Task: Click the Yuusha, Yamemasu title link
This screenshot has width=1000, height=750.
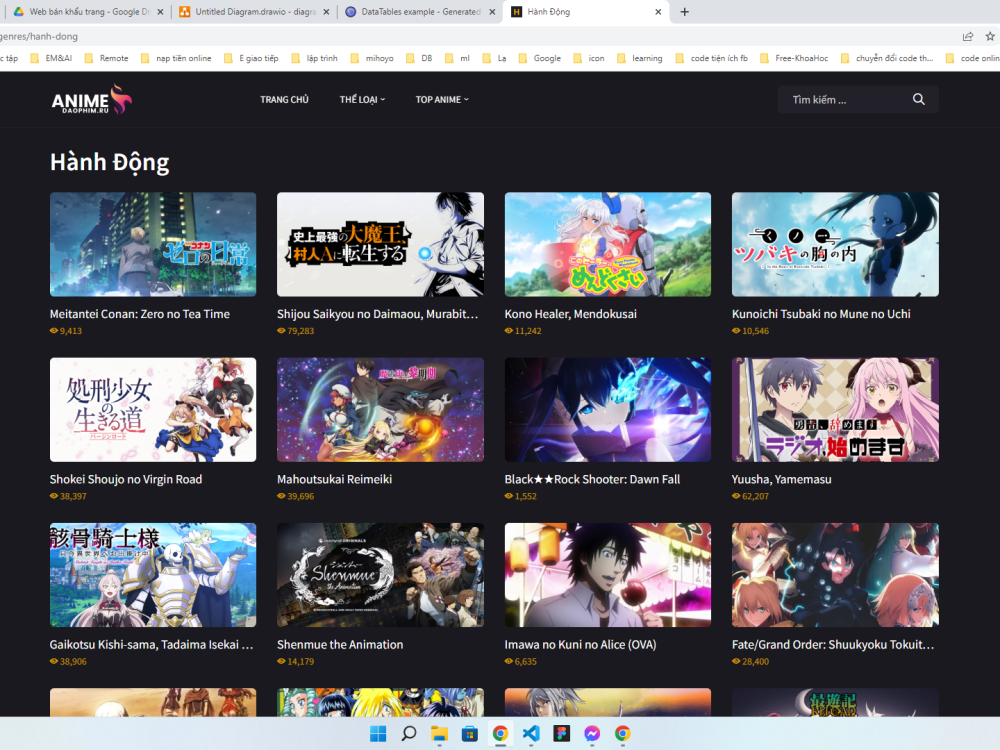Action: 781,479
